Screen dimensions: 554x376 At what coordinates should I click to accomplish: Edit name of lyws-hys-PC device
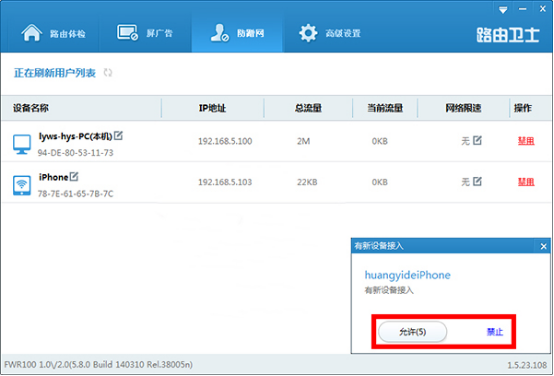coord(118,135)
